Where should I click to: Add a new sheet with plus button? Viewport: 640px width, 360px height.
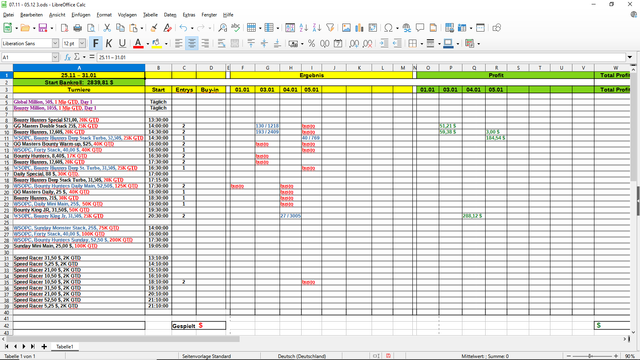44,347
